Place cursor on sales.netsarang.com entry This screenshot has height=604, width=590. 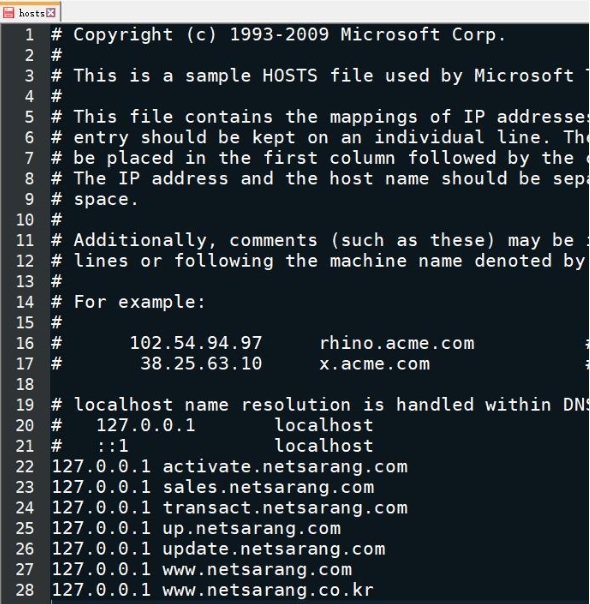click(268, 487)
